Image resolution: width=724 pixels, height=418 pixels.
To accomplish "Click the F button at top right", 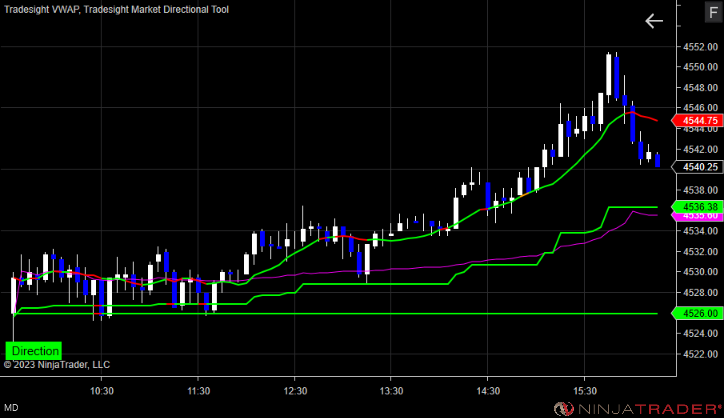I will (713, 12).
